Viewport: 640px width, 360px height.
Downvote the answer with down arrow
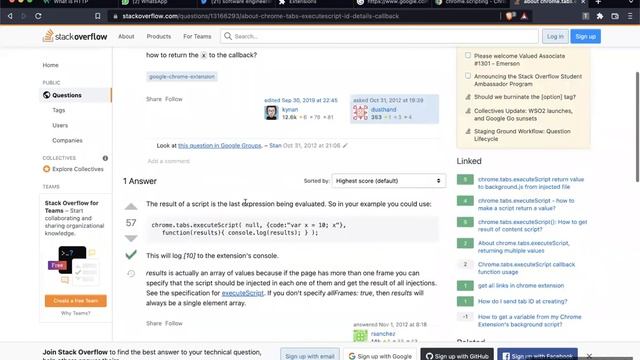click(x=131, y=238)
